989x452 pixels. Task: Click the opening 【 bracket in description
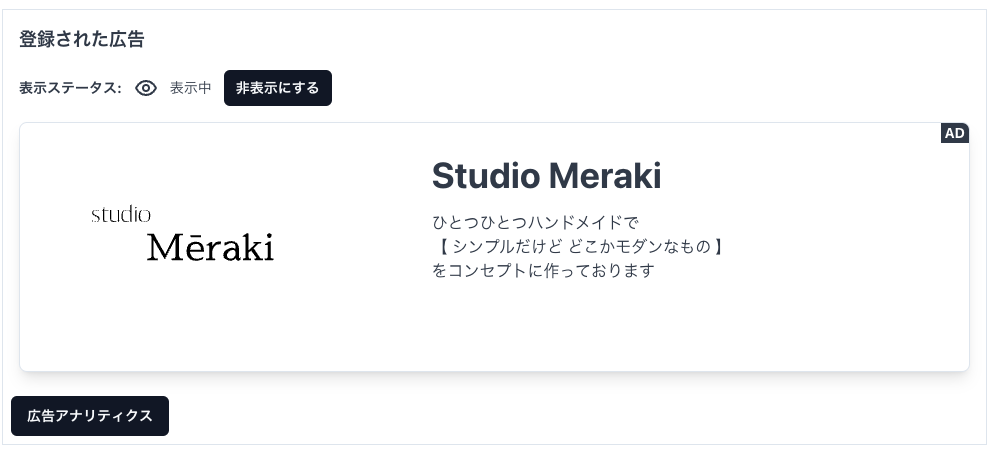441,246
